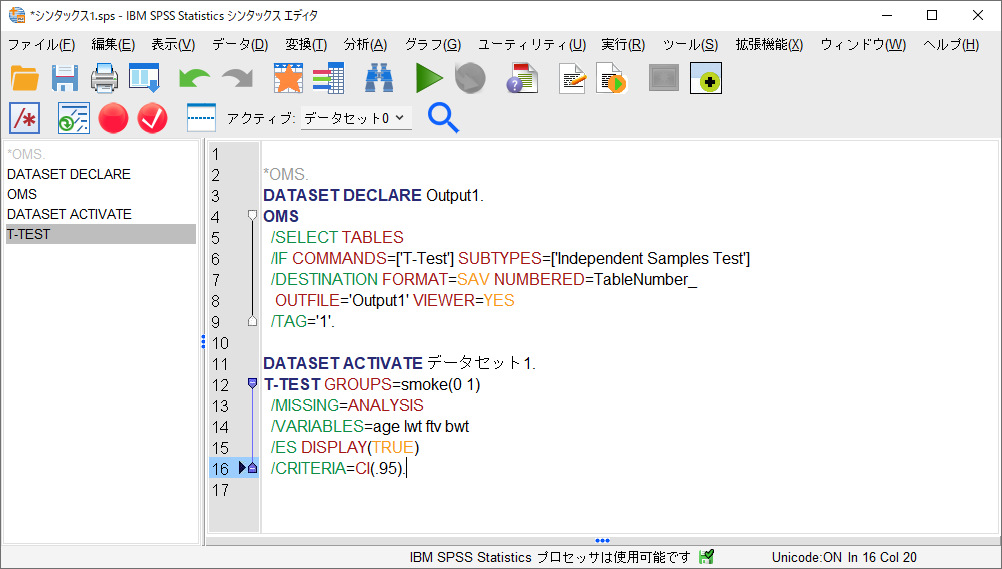Save the syntax file with disk icon
The height and width of the screenshot is (569, 1002).
coord(65,79)
